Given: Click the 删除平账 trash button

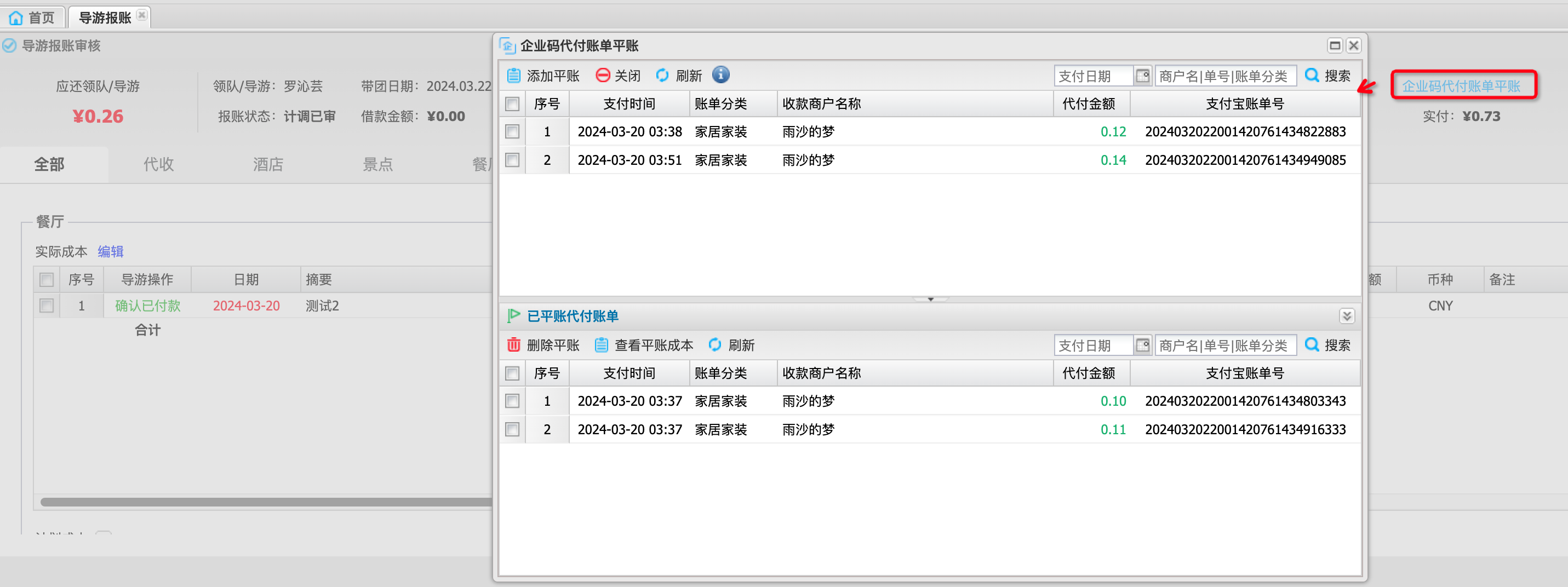Looking at the screenshot, I should pos(543,345).
